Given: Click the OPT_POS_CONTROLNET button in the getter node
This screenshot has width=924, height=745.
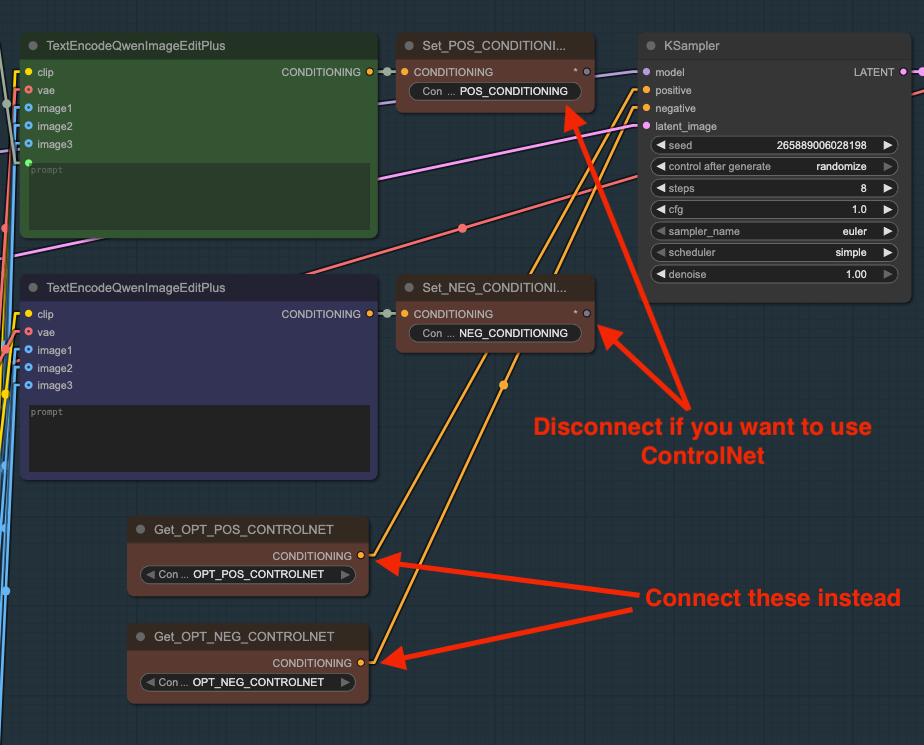Looking at the screenshot, I should tap(247, 574).
